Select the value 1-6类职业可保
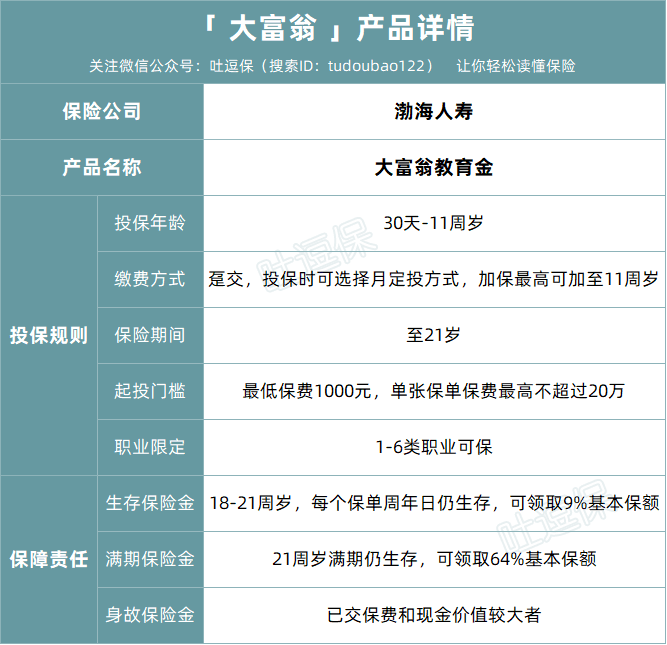667x645 pixels. pyautogui.click(x=434, y=448)
